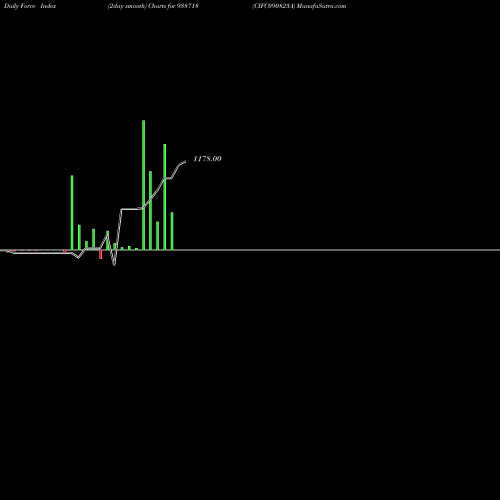Click the "(2day smooth) Charts for 938718" text

click(x=153, y=6)
